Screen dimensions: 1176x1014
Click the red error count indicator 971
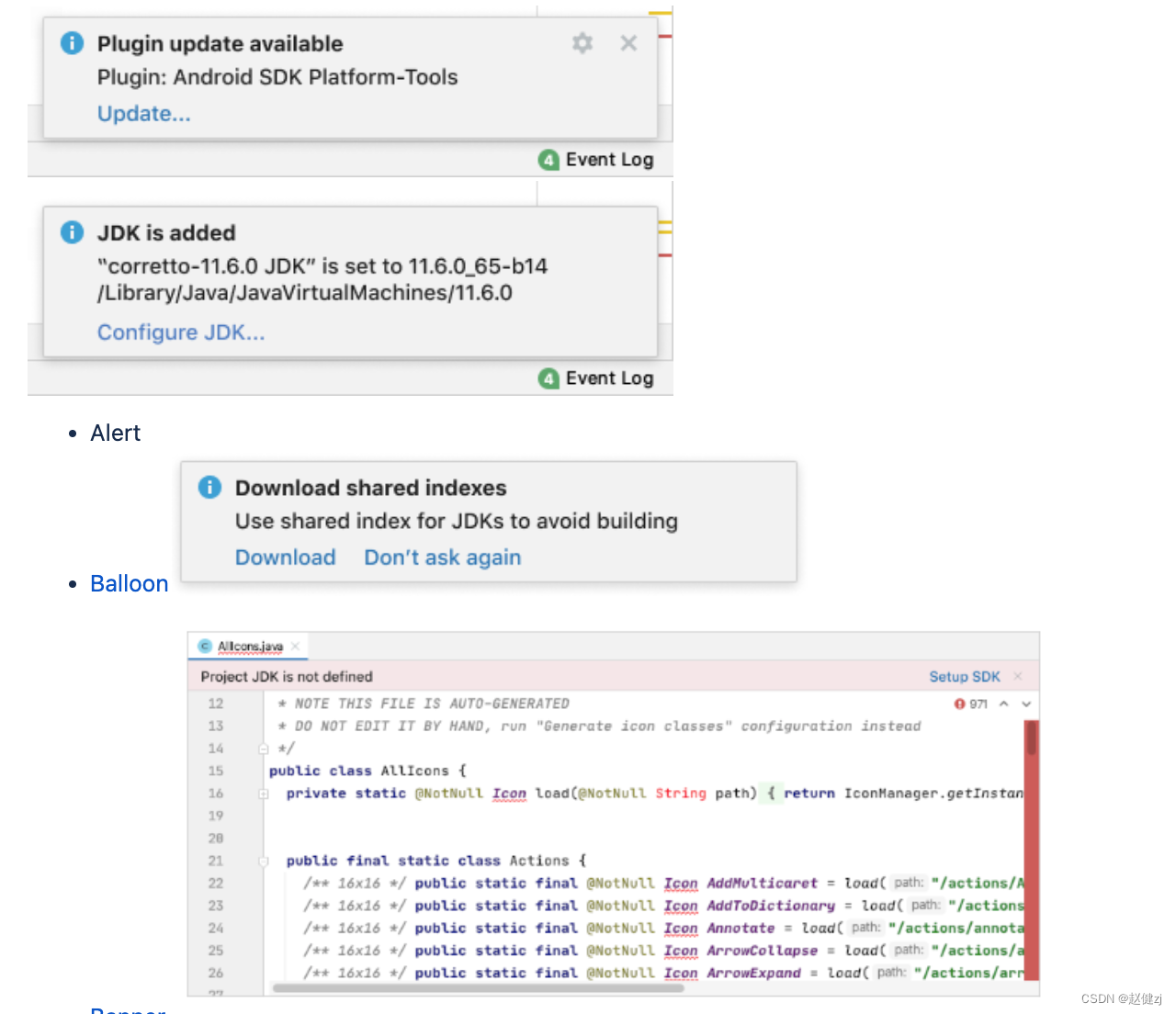(x=971, y=704)
